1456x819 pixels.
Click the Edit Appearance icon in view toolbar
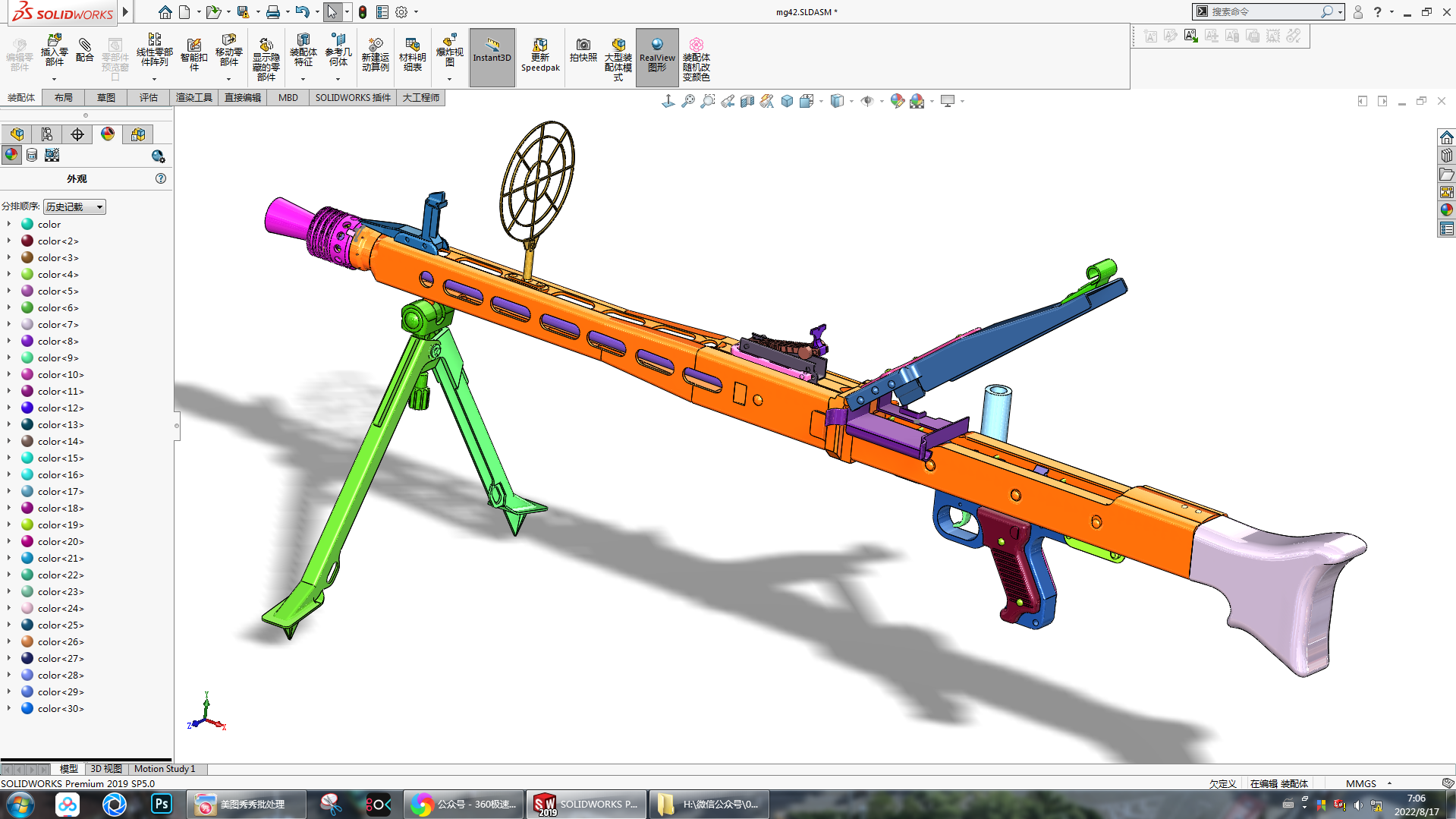[x=897, y=101]
